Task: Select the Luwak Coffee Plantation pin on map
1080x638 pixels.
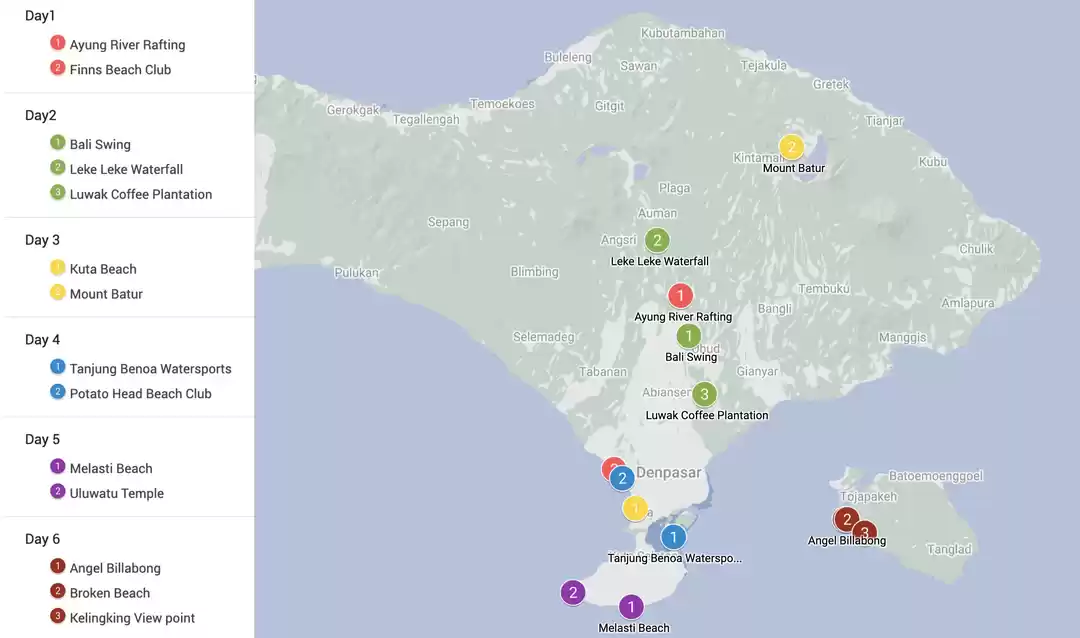Action: pos(704,394)
